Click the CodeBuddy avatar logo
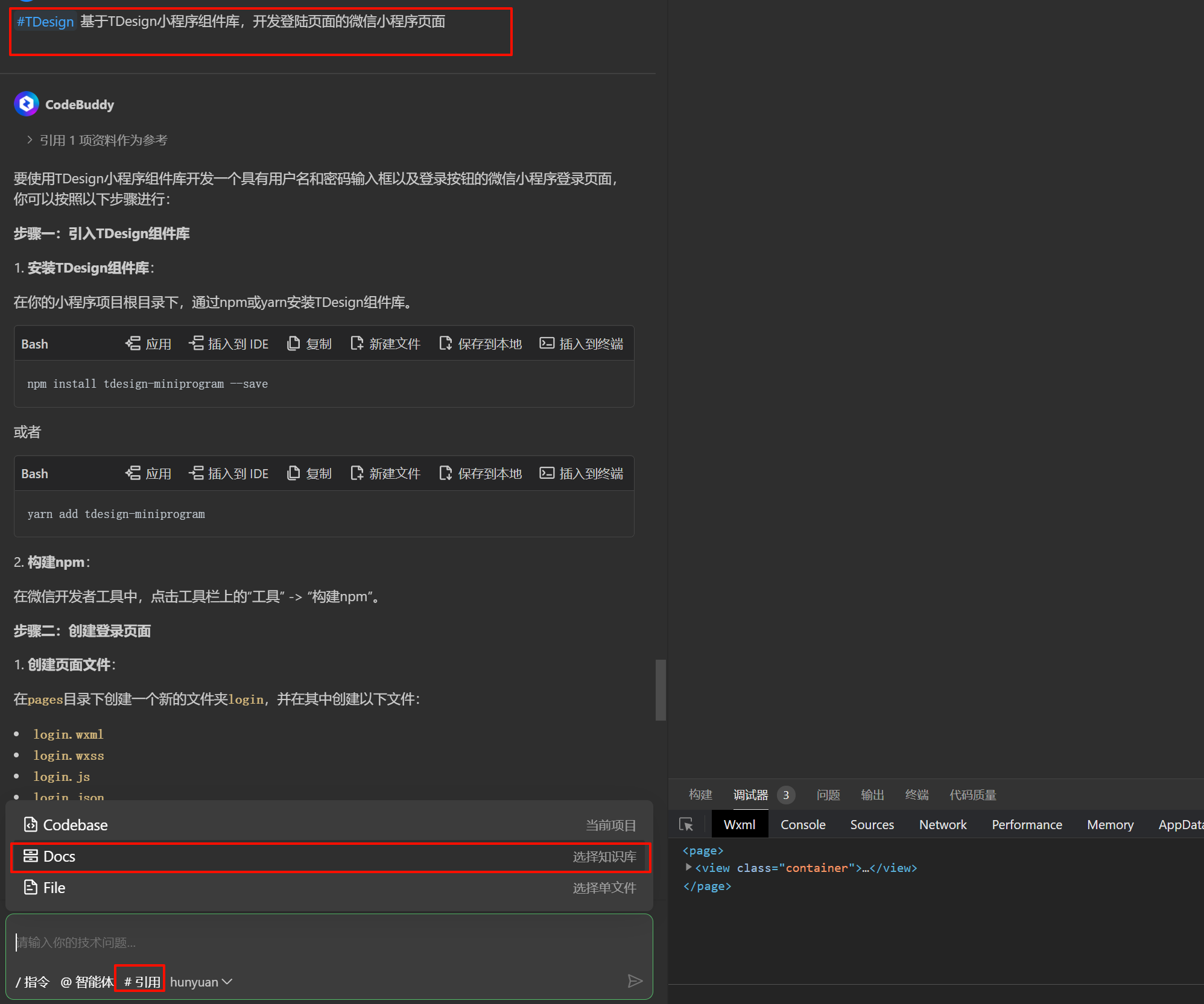 [x=27, y=104]
